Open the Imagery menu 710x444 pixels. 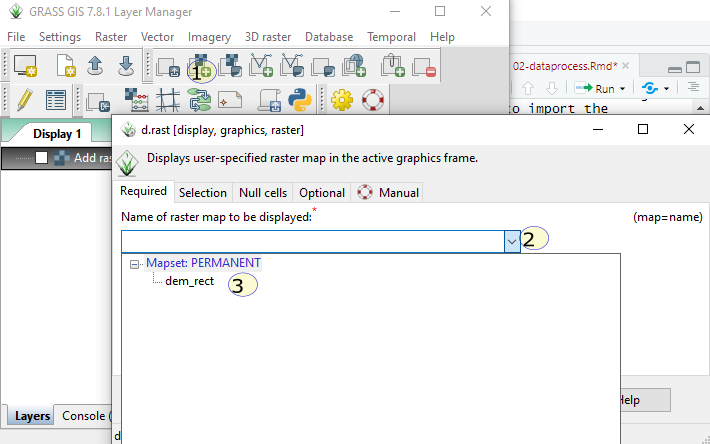point(209,37)
